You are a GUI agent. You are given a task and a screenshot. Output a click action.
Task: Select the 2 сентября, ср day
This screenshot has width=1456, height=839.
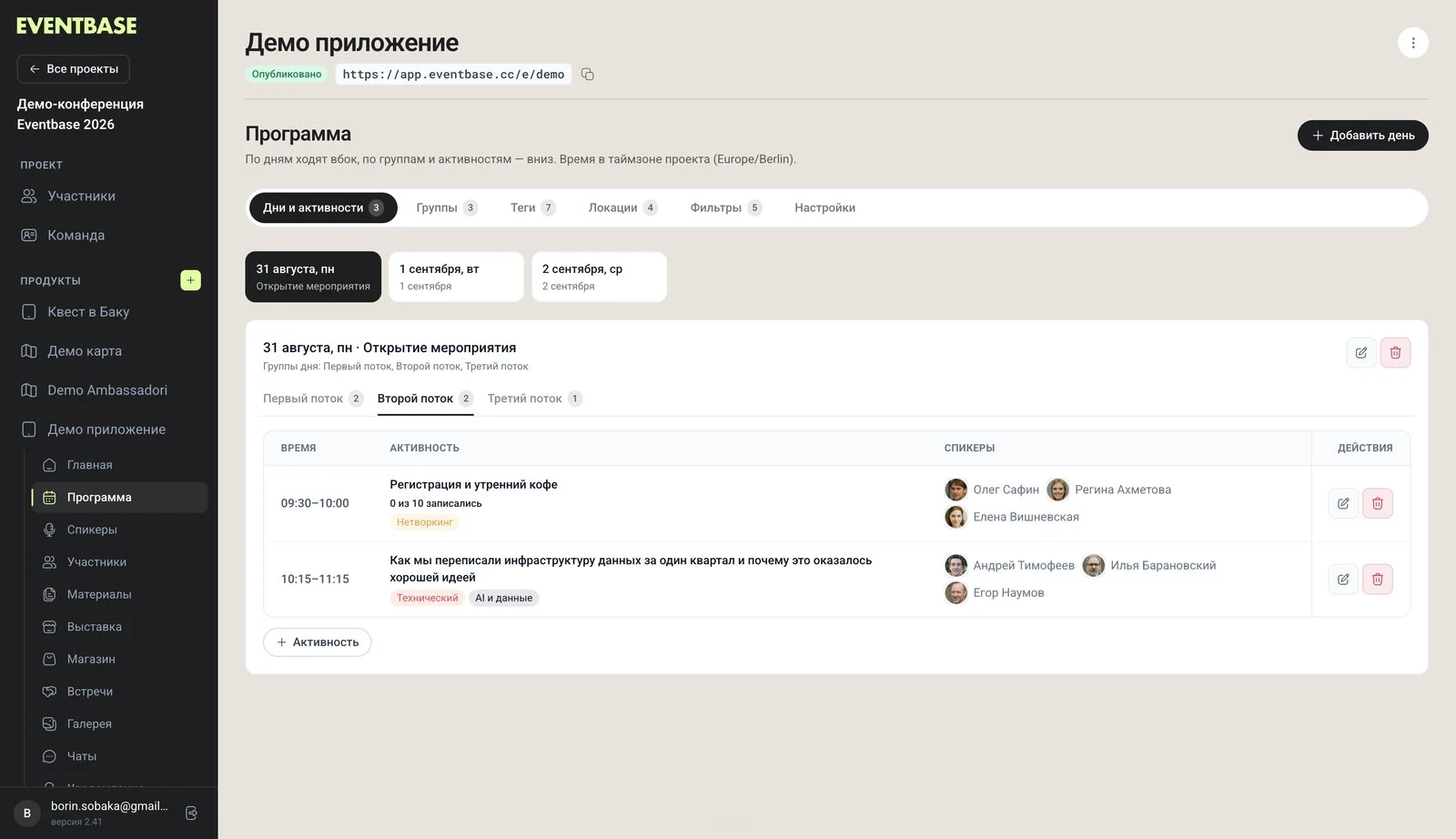point(599,277)
